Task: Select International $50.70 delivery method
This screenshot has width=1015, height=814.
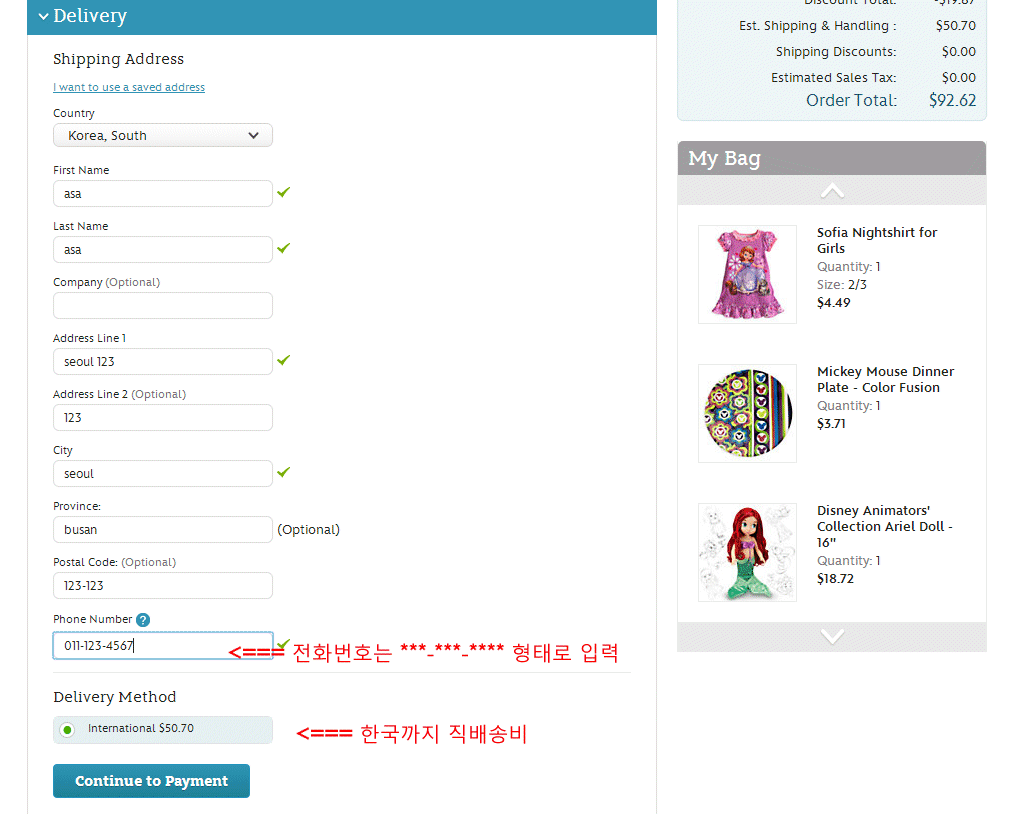Action: tap(67, 730)
